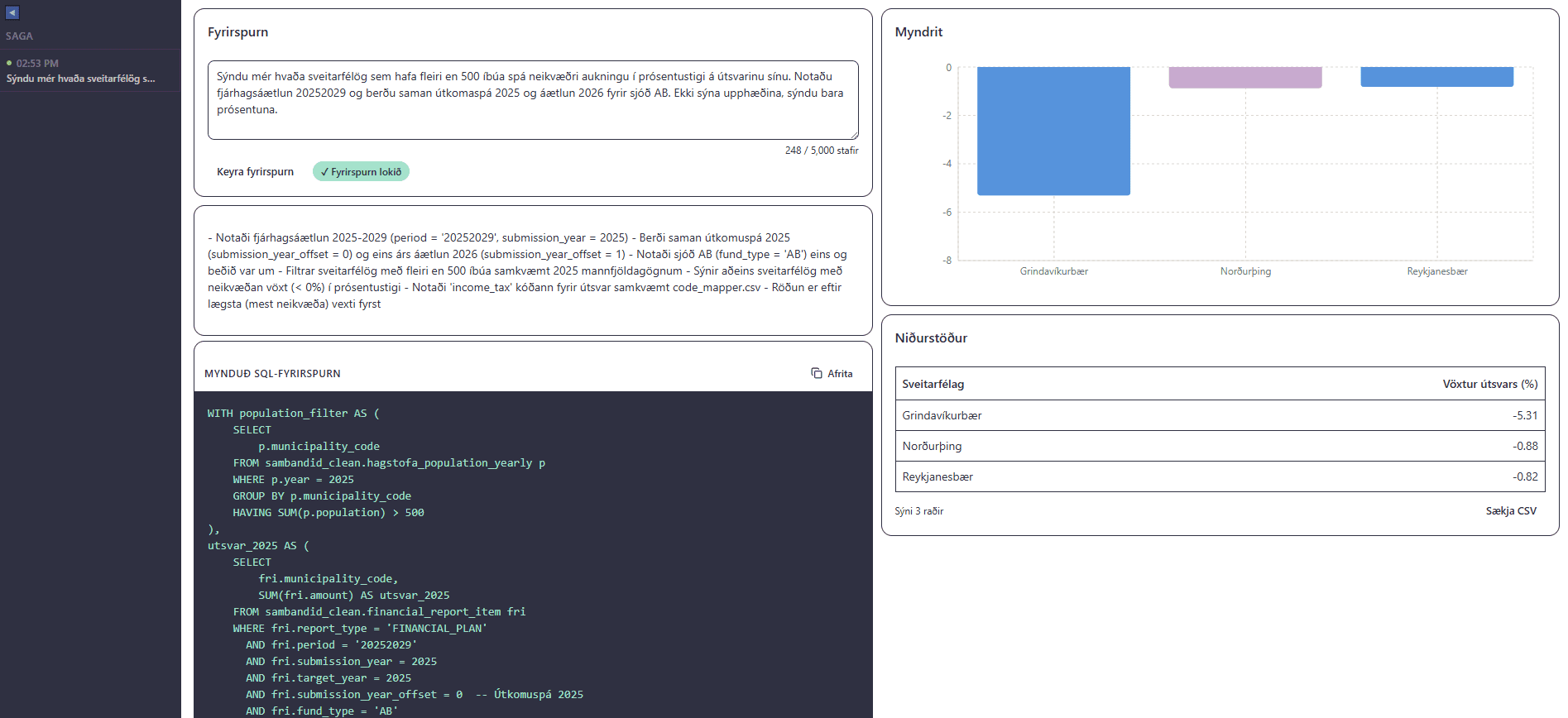Click the SAGA heading in the sidebar
Image resolution: width=1568 pixels, height=718 pixels.
coord(19,36)
